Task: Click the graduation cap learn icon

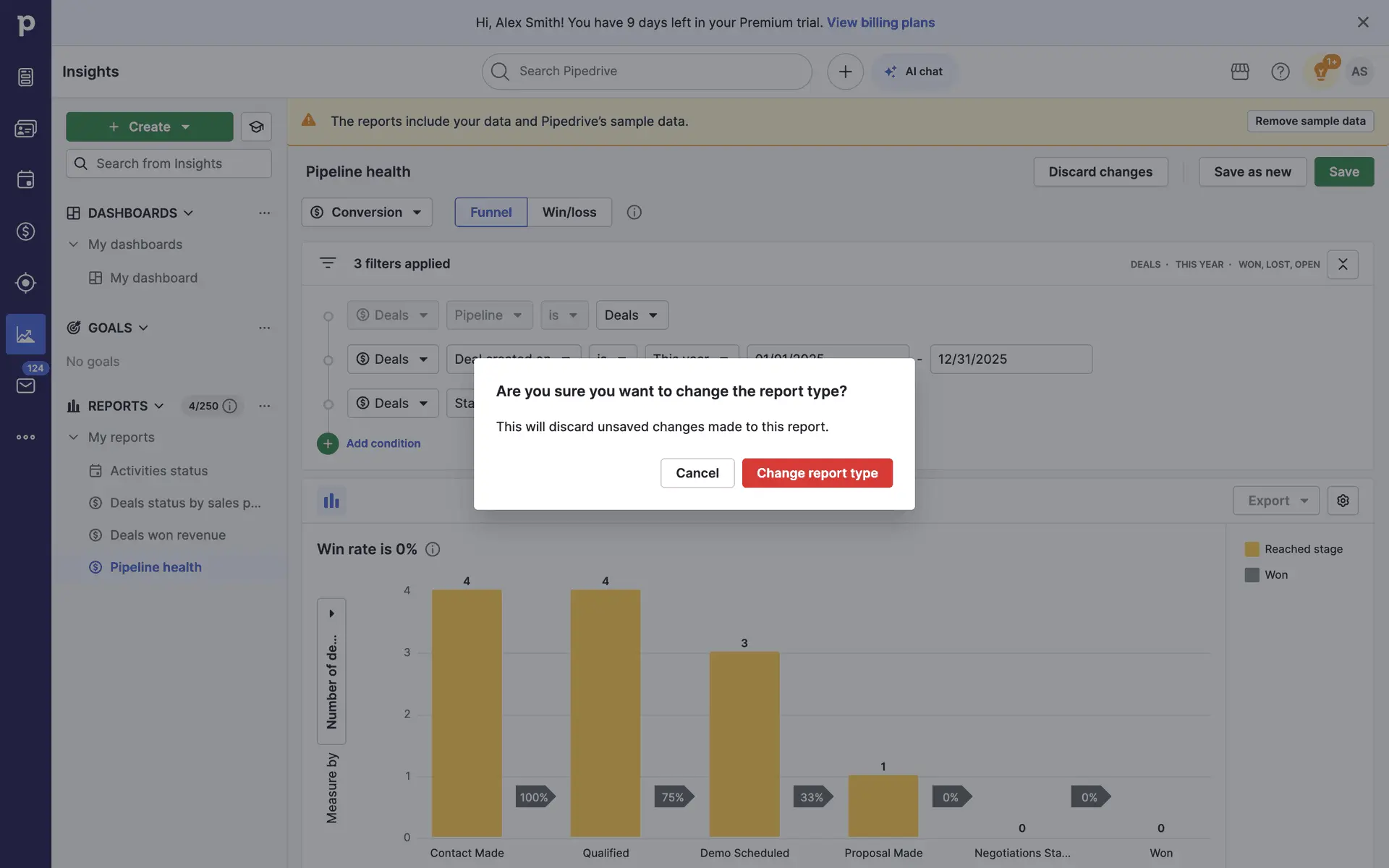Action: (x=256, y=127)
